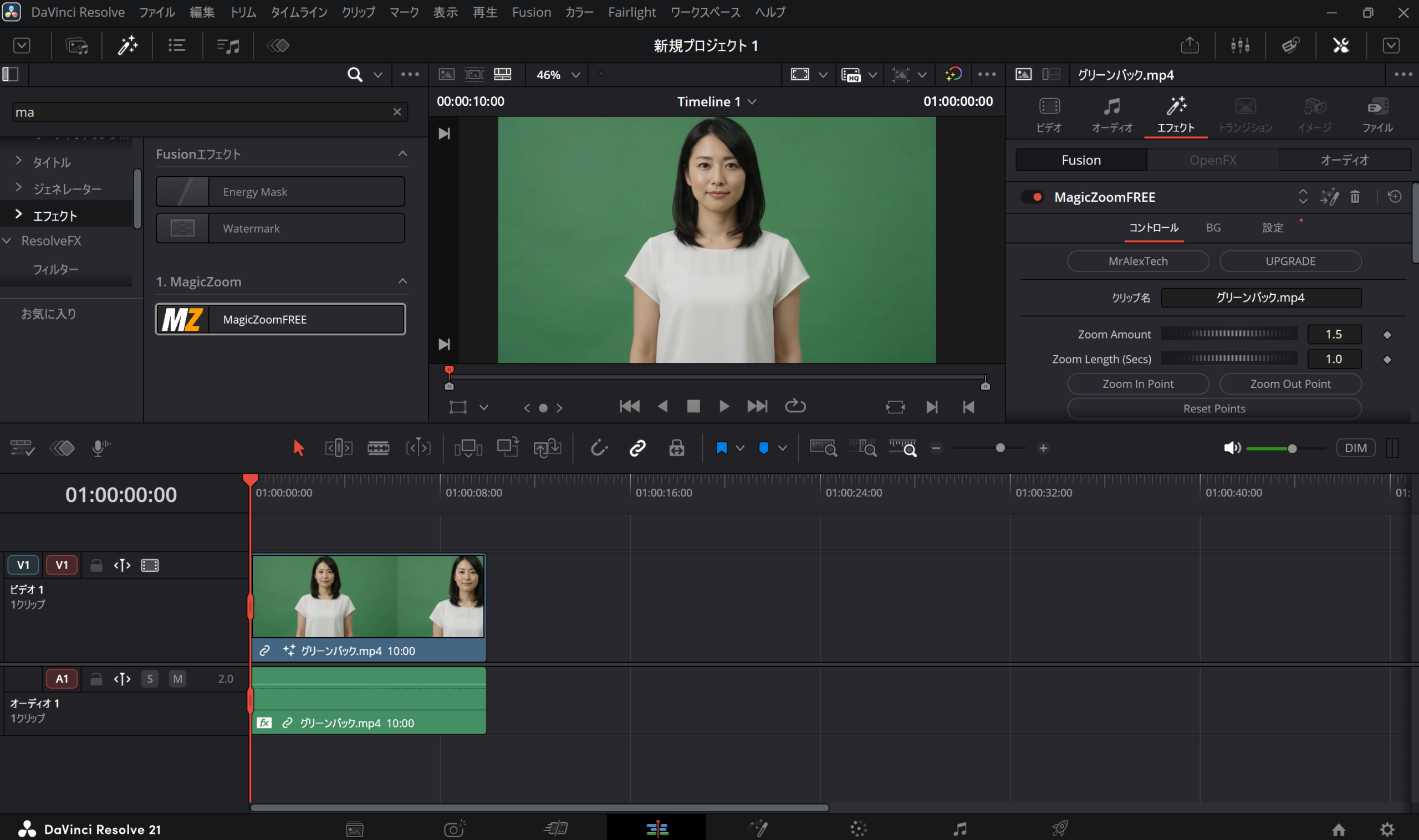
Task: Collapse the ResolveFX tree item
Action: (7, 241)
